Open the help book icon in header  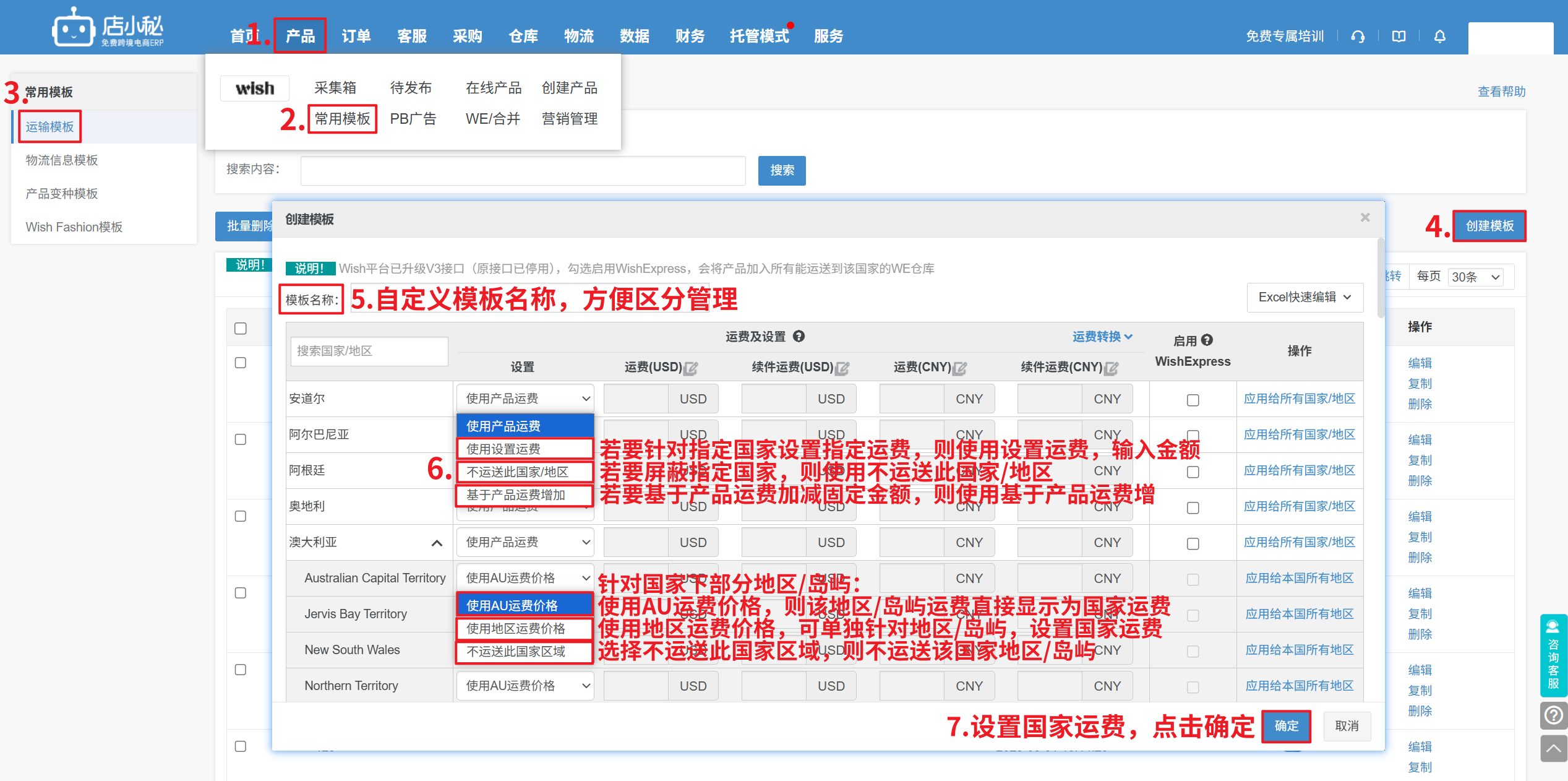pyautogui.click(x=1399, y=37)
